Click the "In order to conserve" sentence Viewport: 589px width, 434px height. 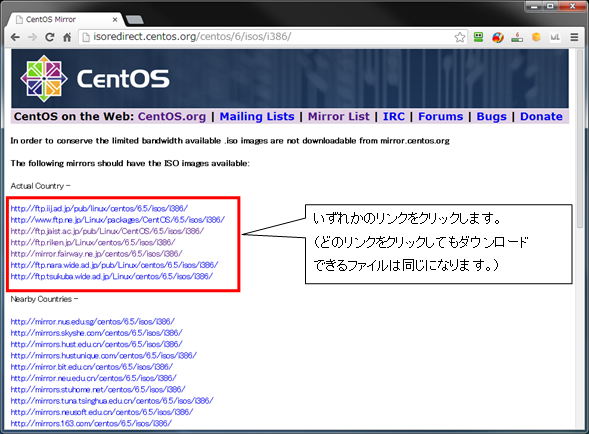coord(230,141)
